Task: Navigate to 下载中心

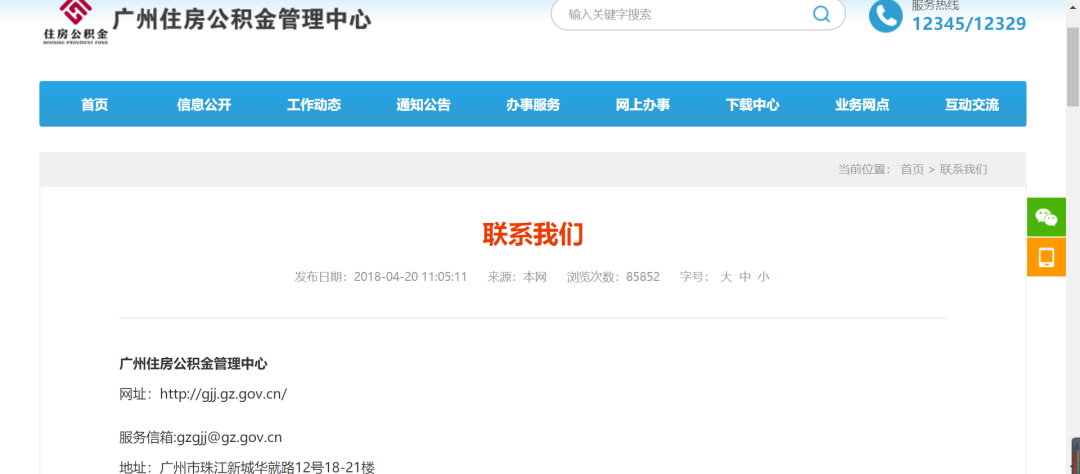Action: pos(752,105)
